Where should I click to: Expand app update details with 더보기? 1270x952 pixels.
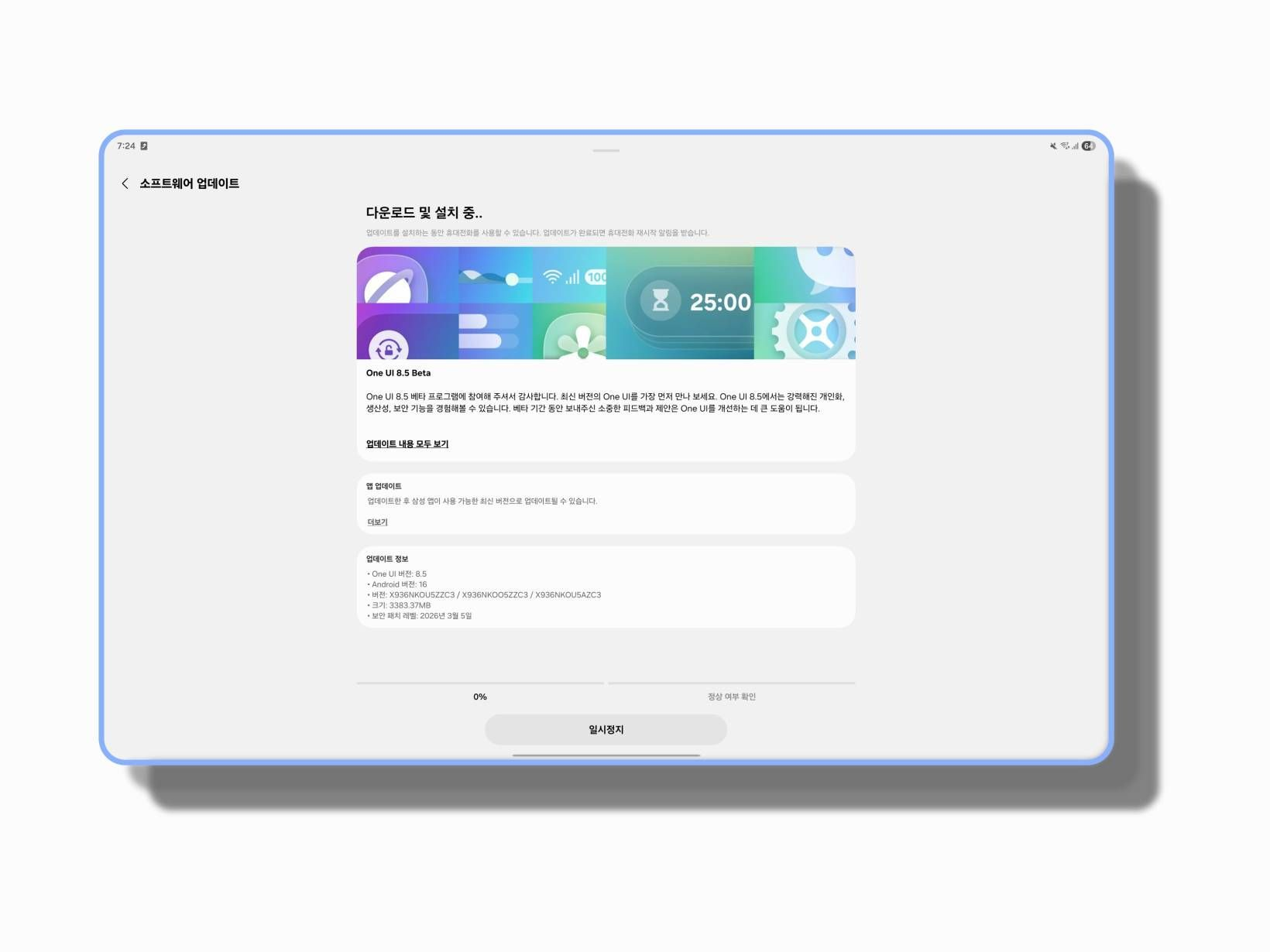click(x=377, y=522)
